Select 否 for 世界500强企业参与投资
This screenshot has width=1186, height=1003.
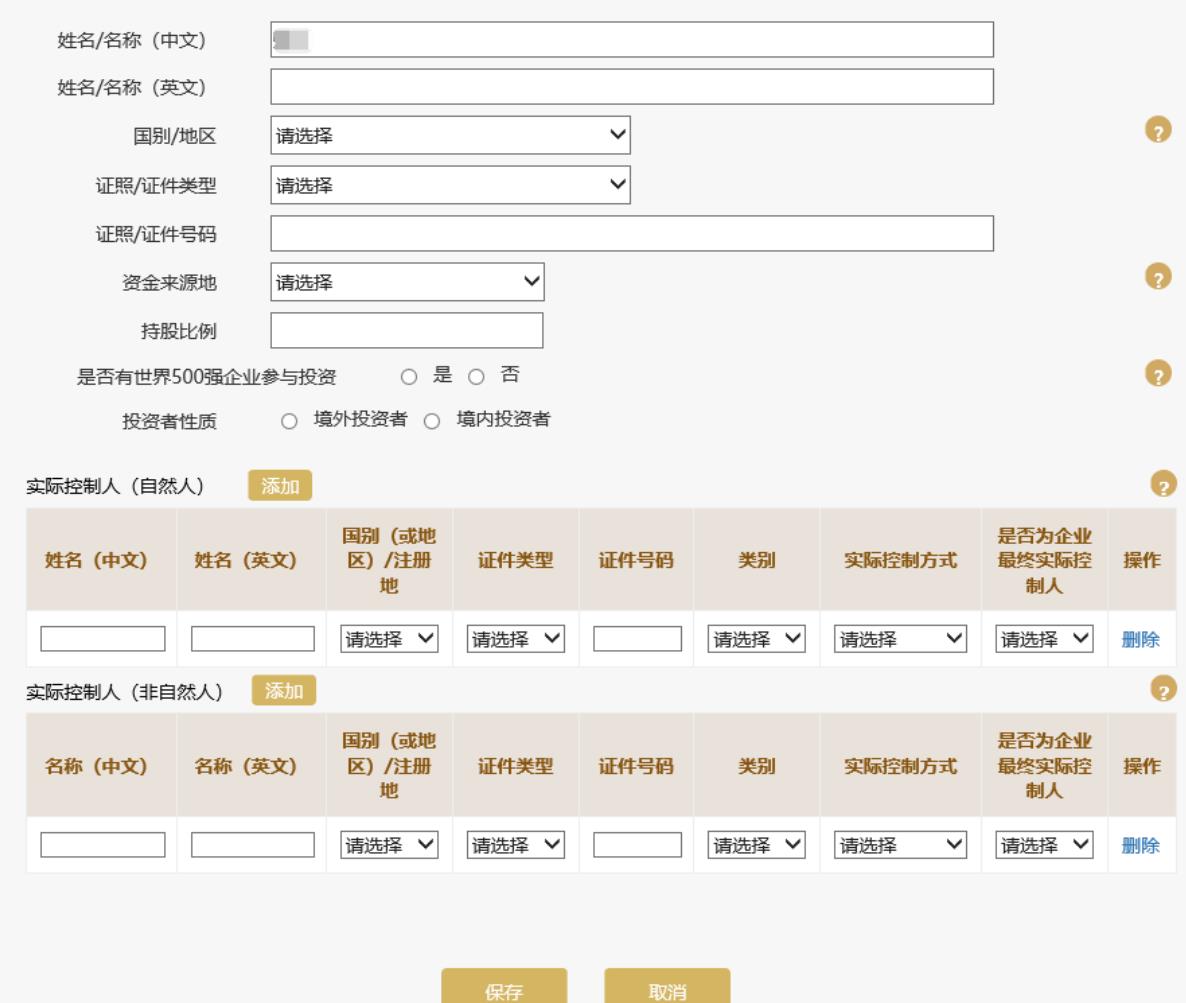477,377
